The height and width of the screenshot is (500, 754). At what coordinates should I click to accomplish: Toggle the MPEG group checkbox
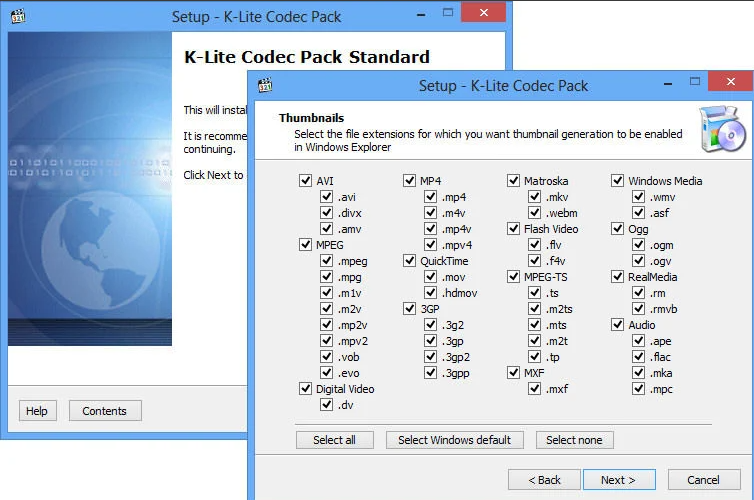click(305, 245)
